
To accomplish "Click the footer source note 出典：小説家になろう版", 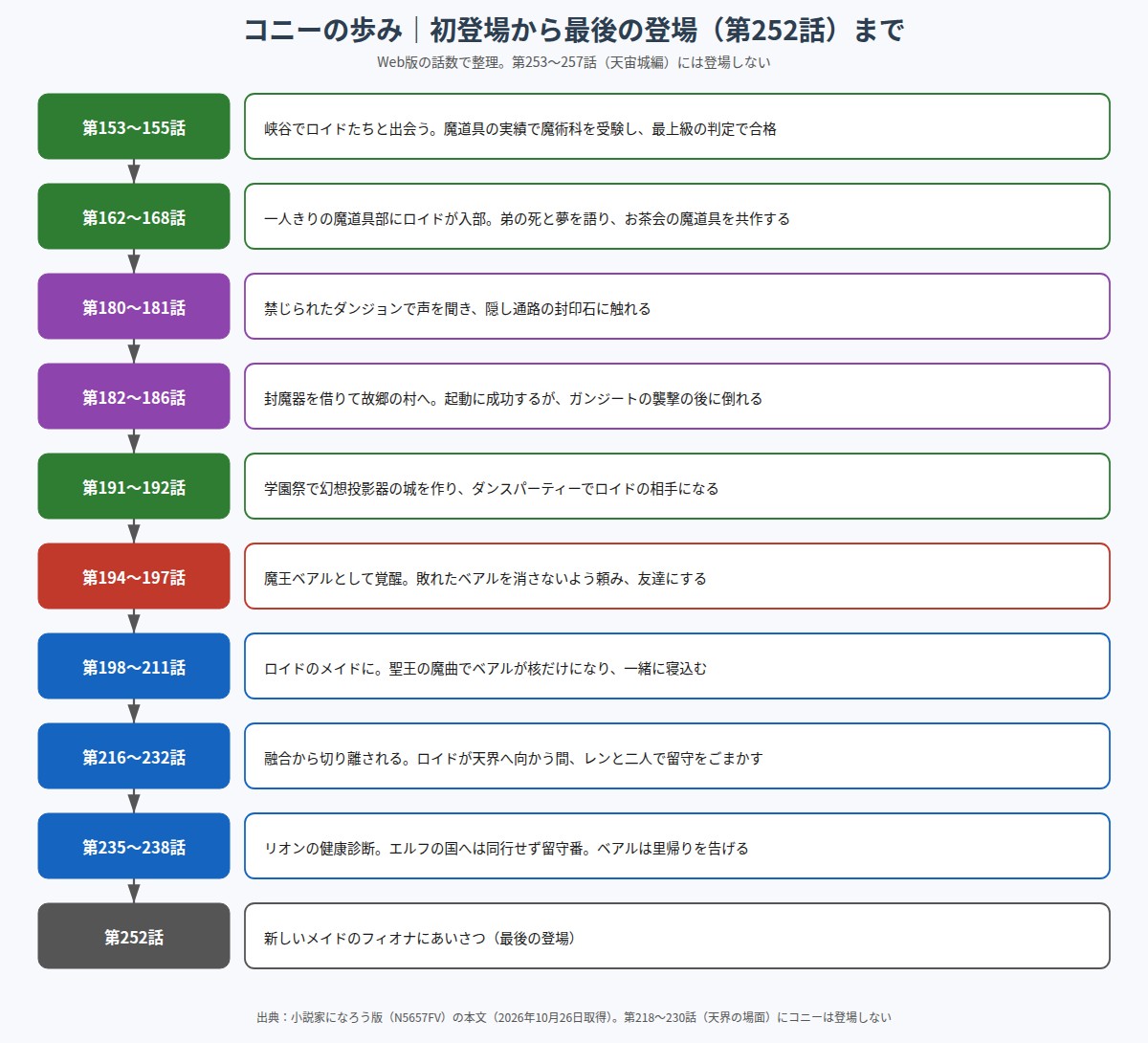I will click(x=574, y=1017).
